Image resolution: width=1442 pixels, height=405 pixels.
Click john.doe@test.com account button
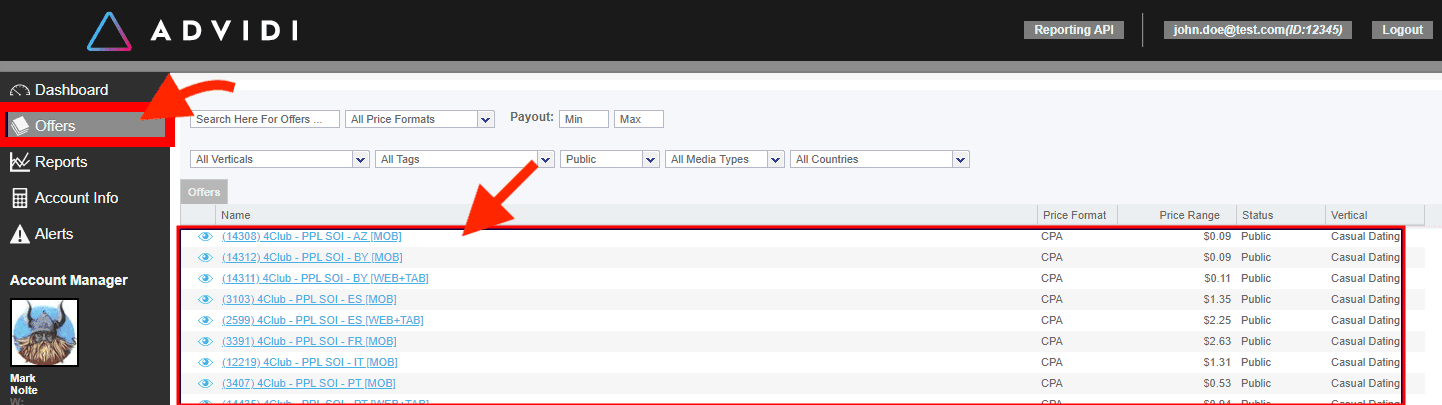pyautogui.click(x=1257, y=30)
